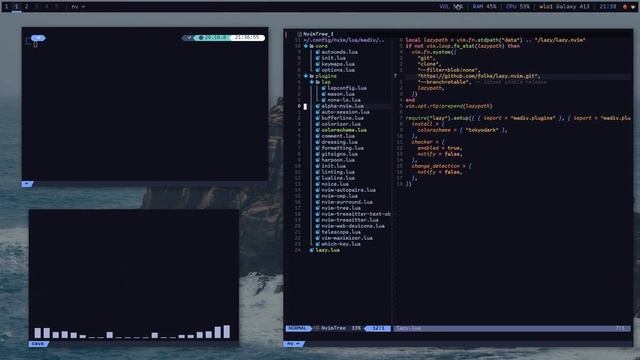The width and height of the screenshot is (640, 360).
Task: Click the red tray icon in top bar
Action: click(625, 7)
